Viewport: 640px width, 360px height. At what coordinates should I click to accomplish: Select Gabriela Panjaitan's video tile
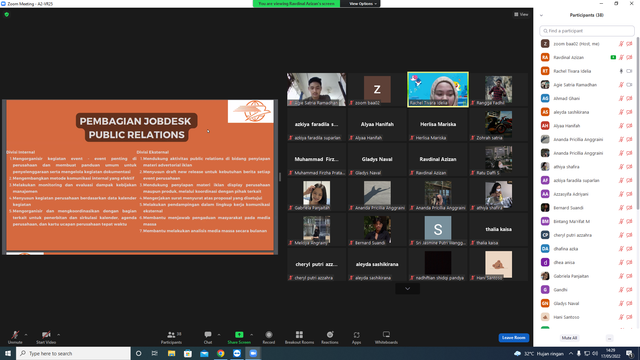tap(316, 194)
